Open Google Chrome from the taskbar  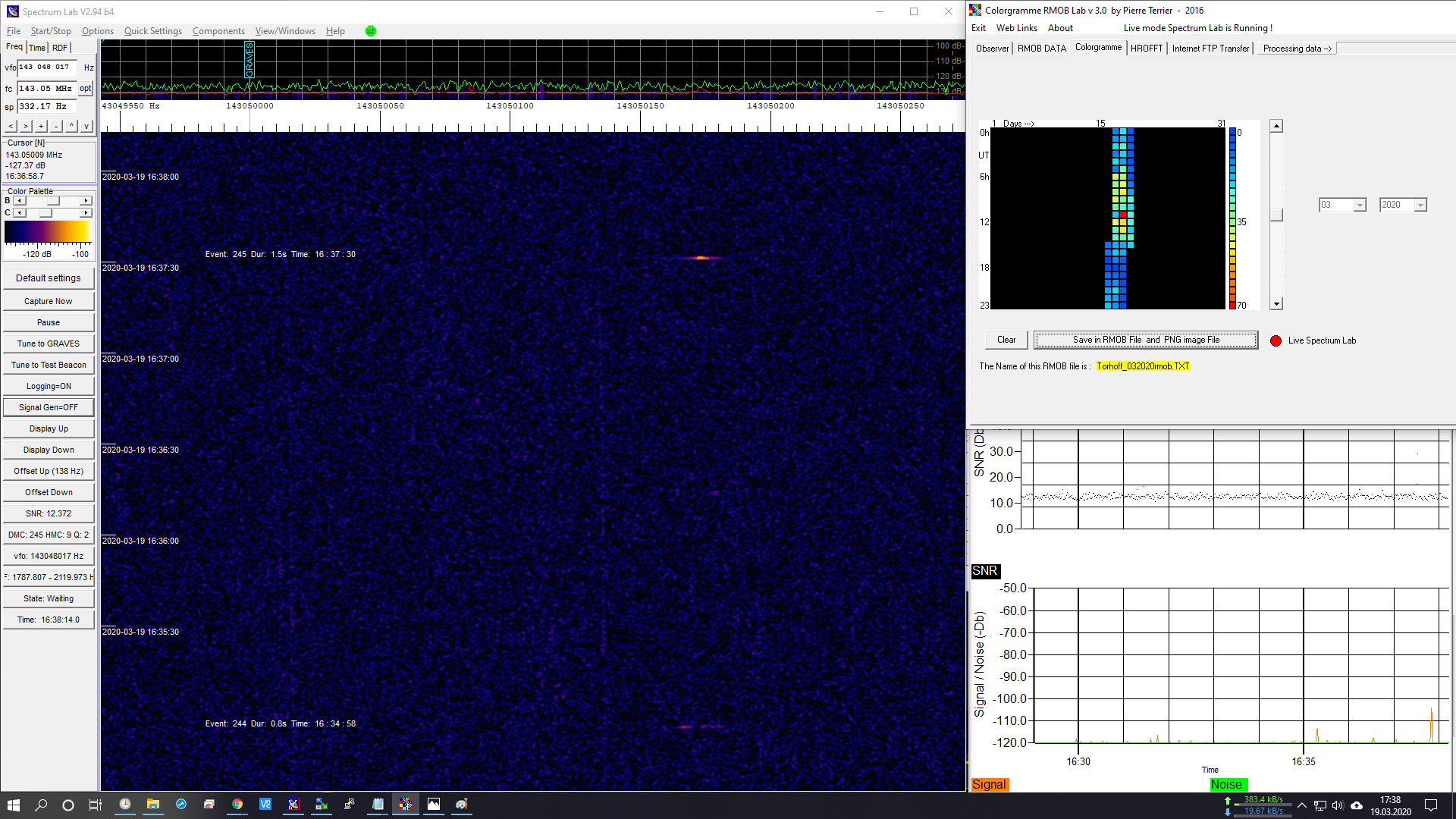pyautogui.click(x=237, y=805)
